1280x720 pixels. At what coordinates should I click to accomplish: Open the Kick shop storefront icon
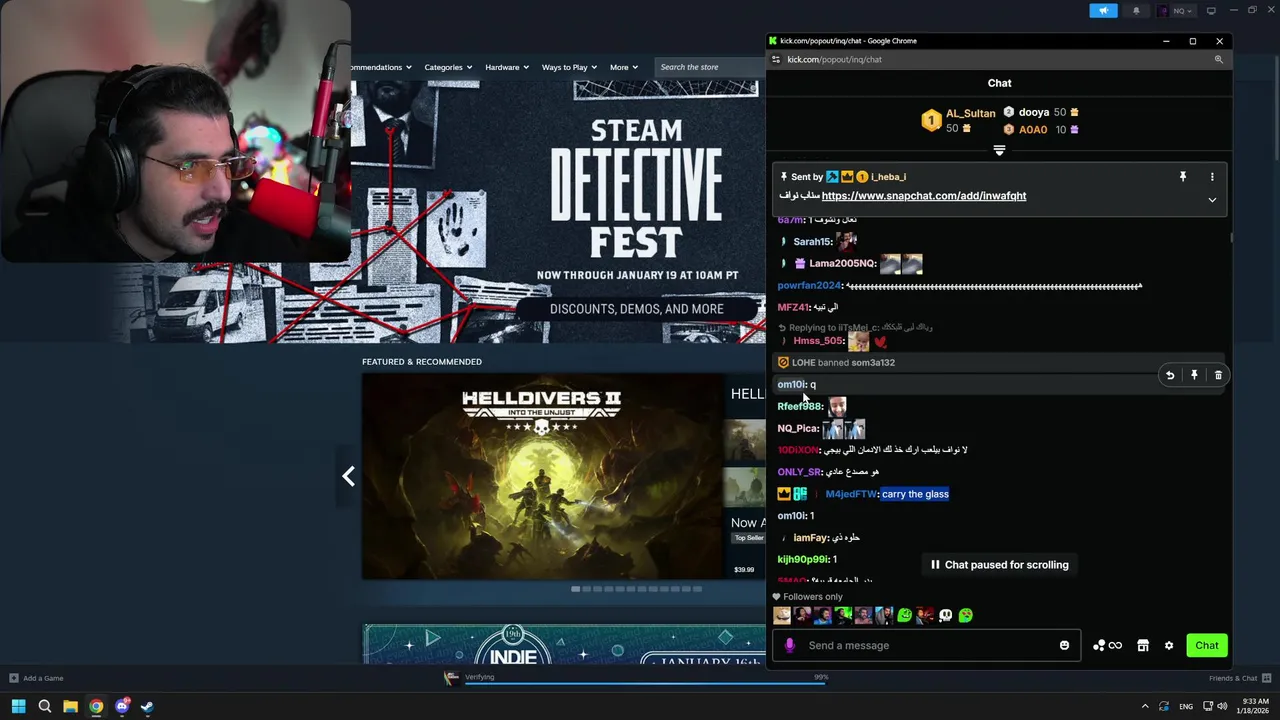click(1143, 645)
